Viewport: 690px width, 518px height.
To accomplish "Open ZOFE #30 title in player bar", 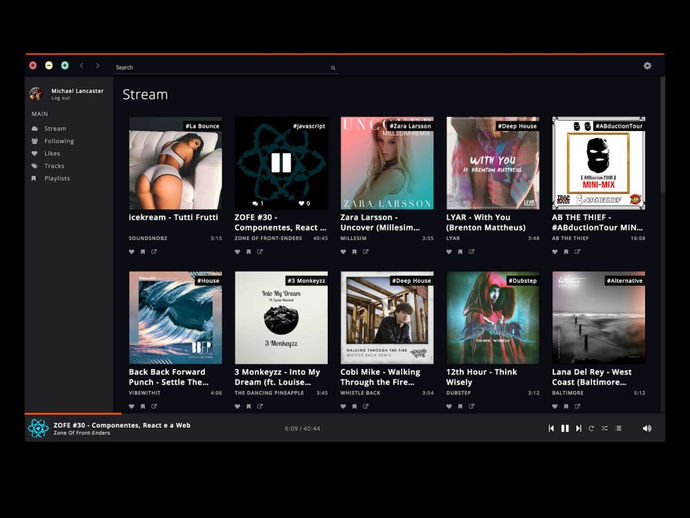I will click(x=122, y=425).
